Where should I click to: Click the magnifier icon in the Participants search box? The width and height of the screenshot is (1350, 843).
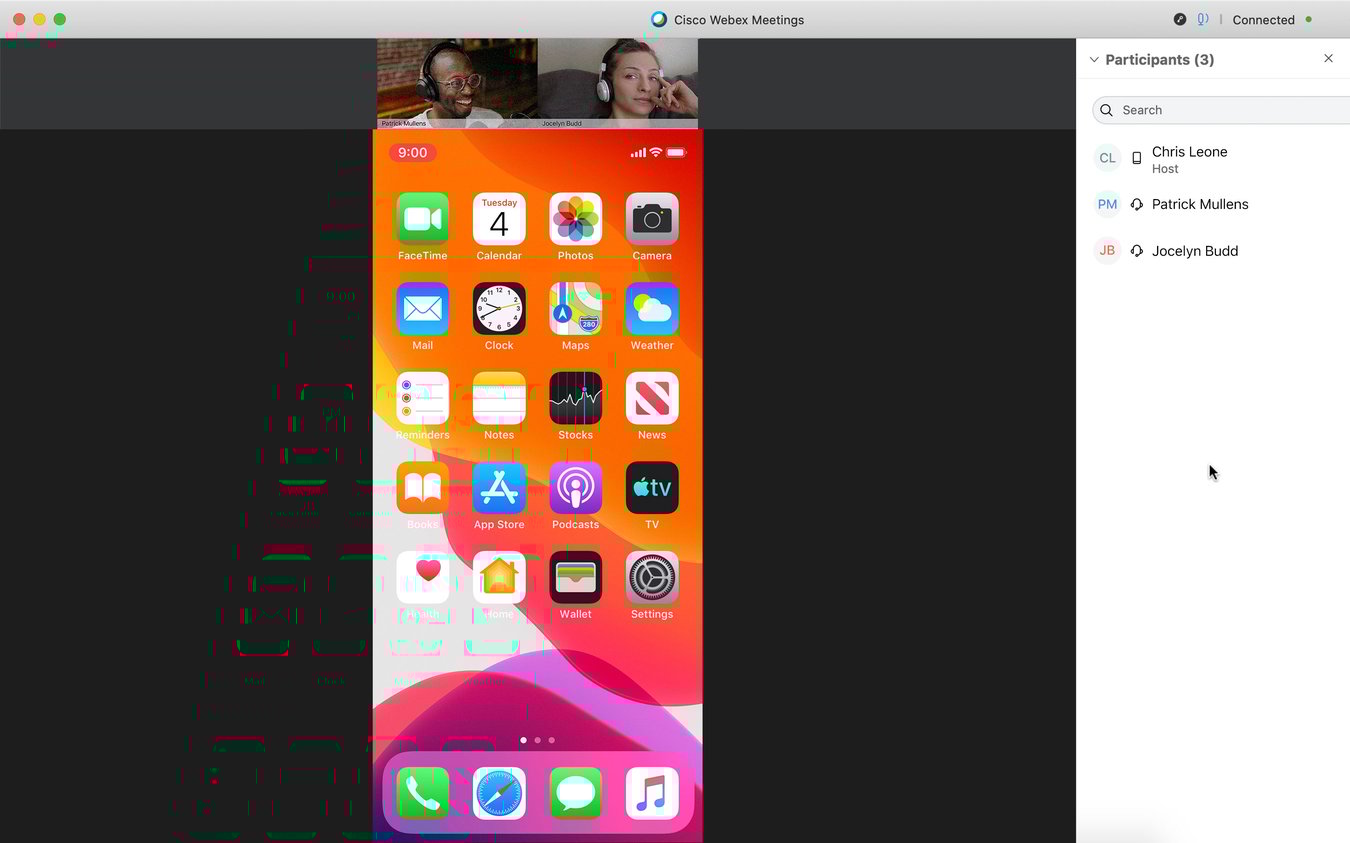click(x=1106, y=110)
